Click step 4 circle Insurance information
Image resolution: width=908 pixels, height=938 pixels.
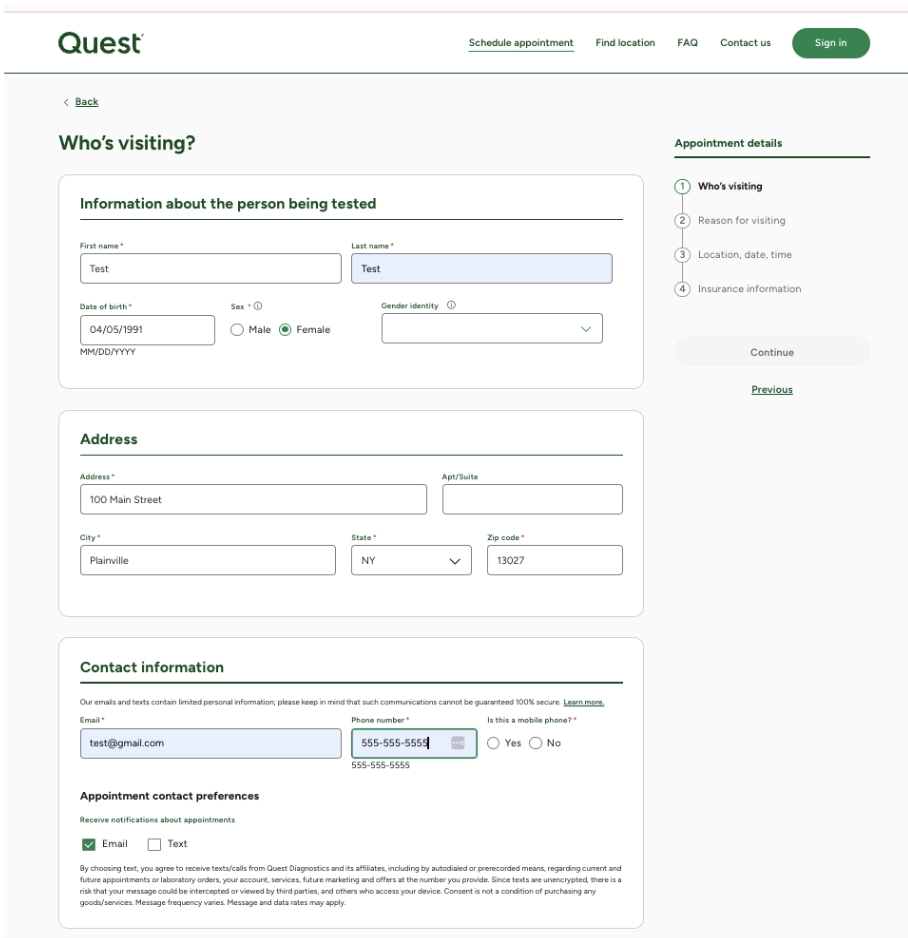point(682,288)
